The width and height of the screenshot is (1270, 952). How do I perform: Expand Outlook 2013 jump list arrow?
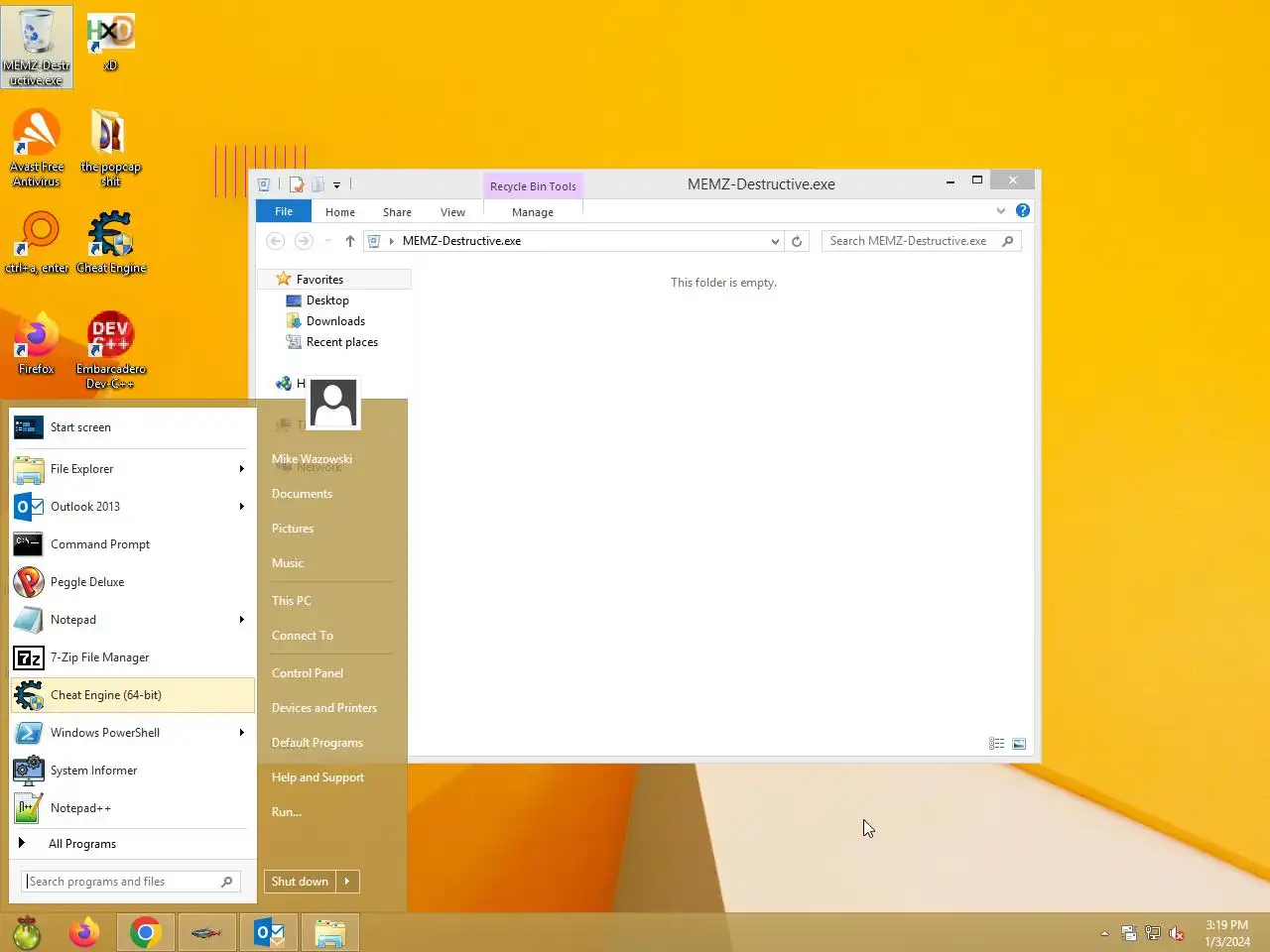(x=241, y=507)
